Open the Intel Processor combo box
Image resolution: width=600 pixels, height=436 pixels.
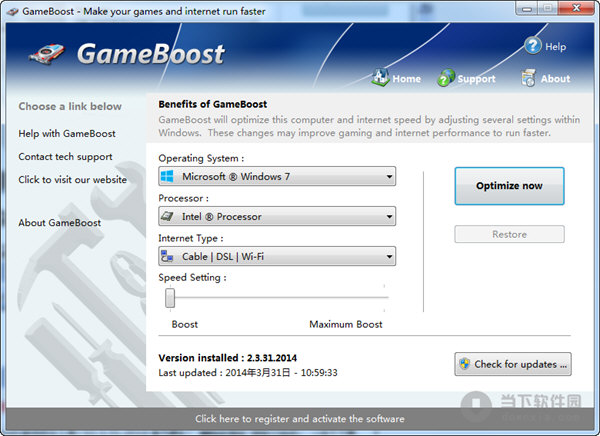[x=277, y=216]
